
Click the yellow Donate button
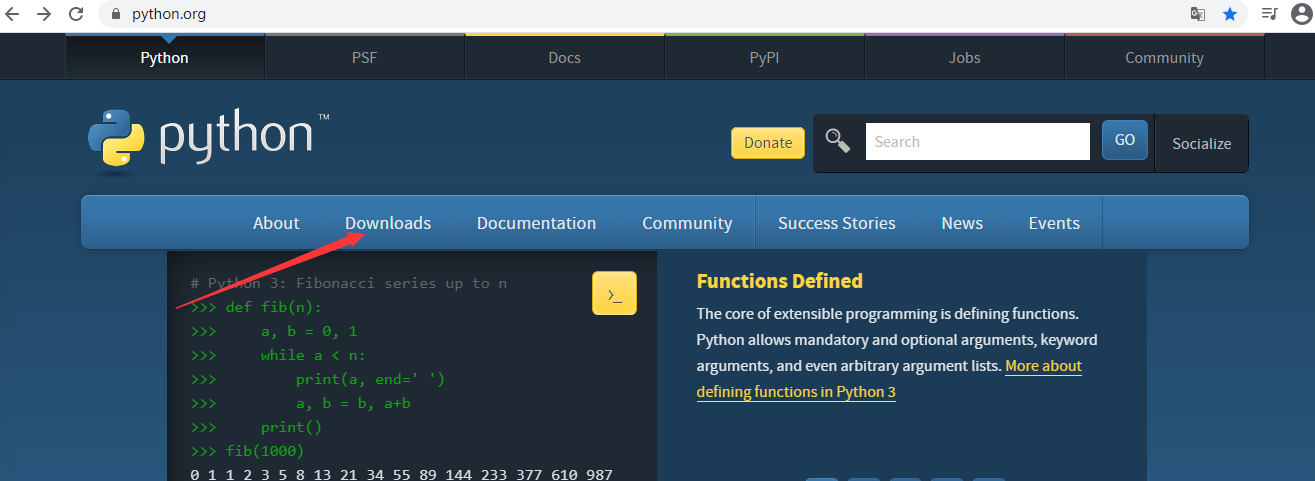[768, 143]
